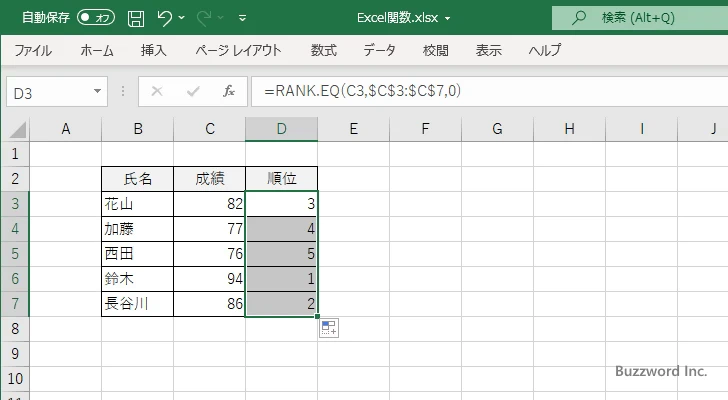Expand the Name Box dropdown arrow
The height and width of the screenshot is (400, 728).
[x=98, y=91]
